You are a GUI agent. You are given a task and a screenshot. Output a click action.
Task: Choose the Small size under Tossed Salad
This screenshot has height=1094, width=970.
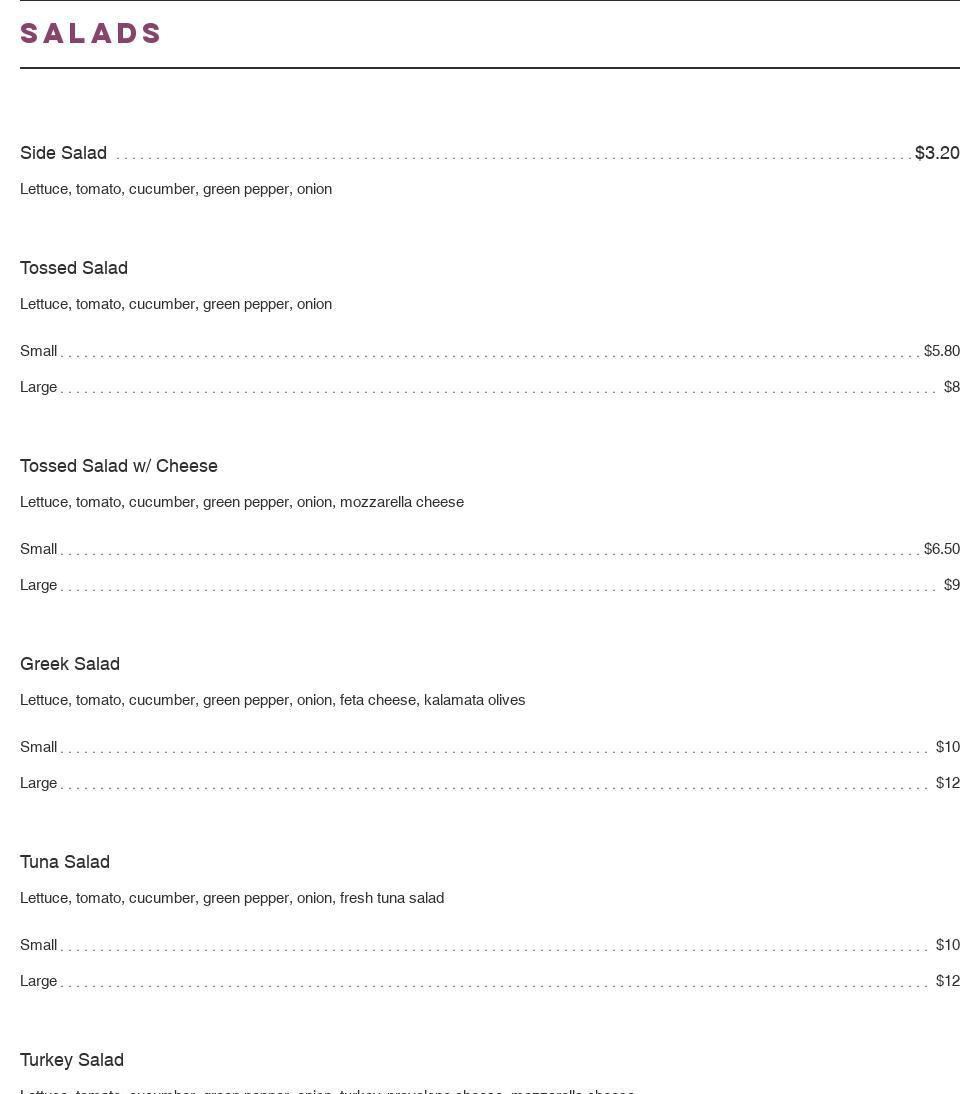tap(39, 351)
